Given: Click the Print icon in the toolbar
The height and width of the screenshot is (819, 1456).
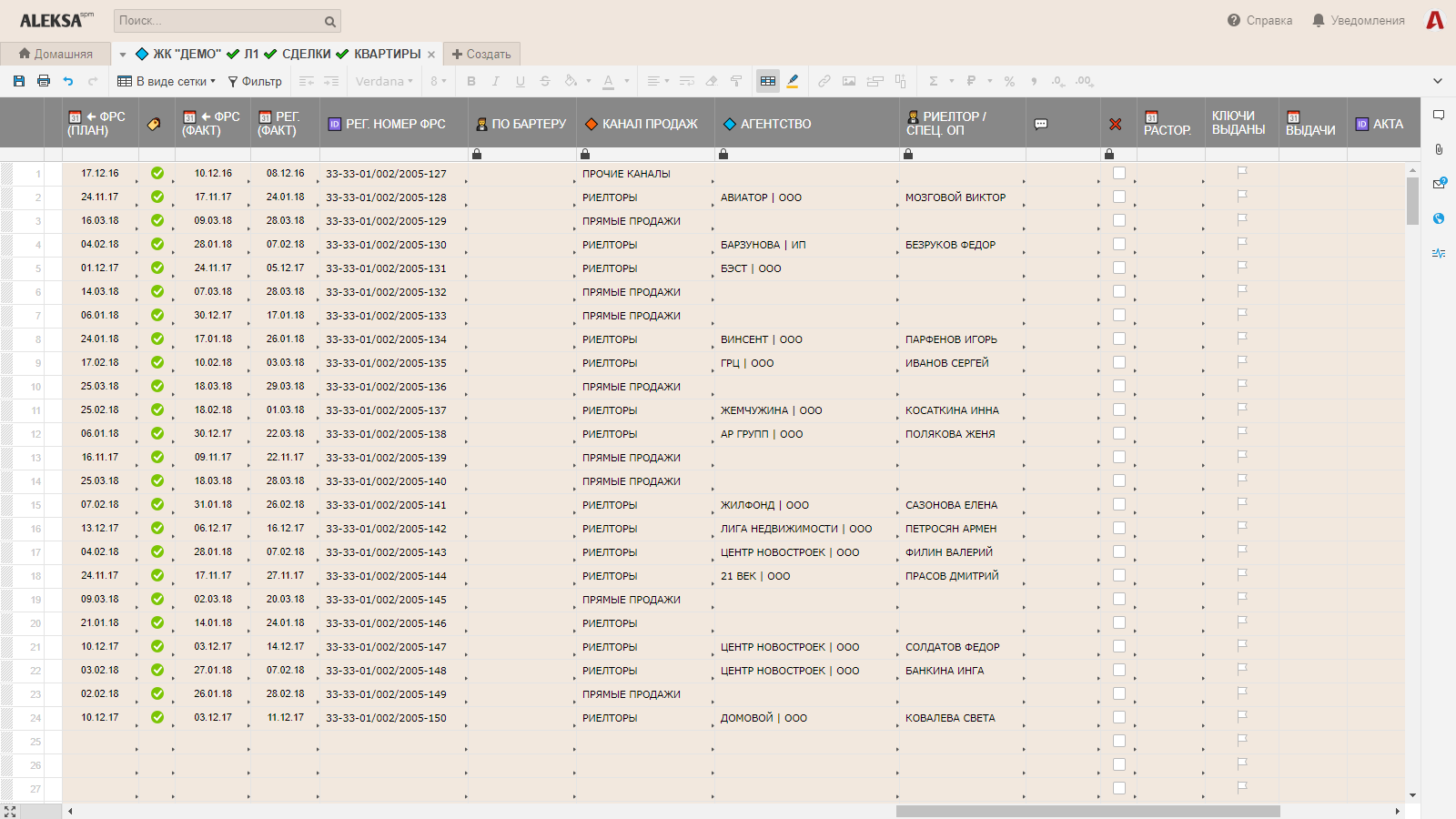Looking at the screenshot, I should click(x=44, y=81).
